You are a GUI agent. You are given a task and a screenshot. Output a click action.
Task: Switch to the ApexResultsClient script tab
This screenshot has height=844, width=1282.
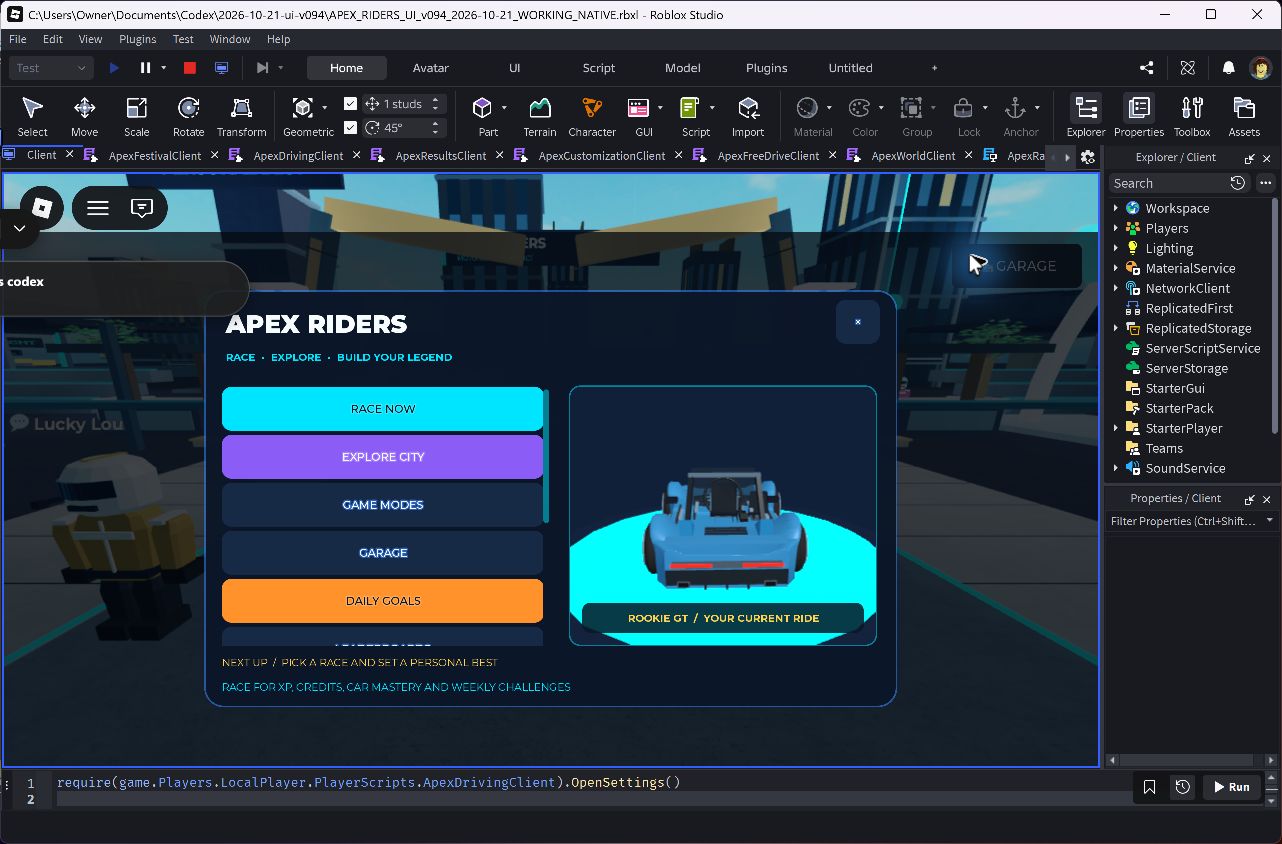[441, 156]
